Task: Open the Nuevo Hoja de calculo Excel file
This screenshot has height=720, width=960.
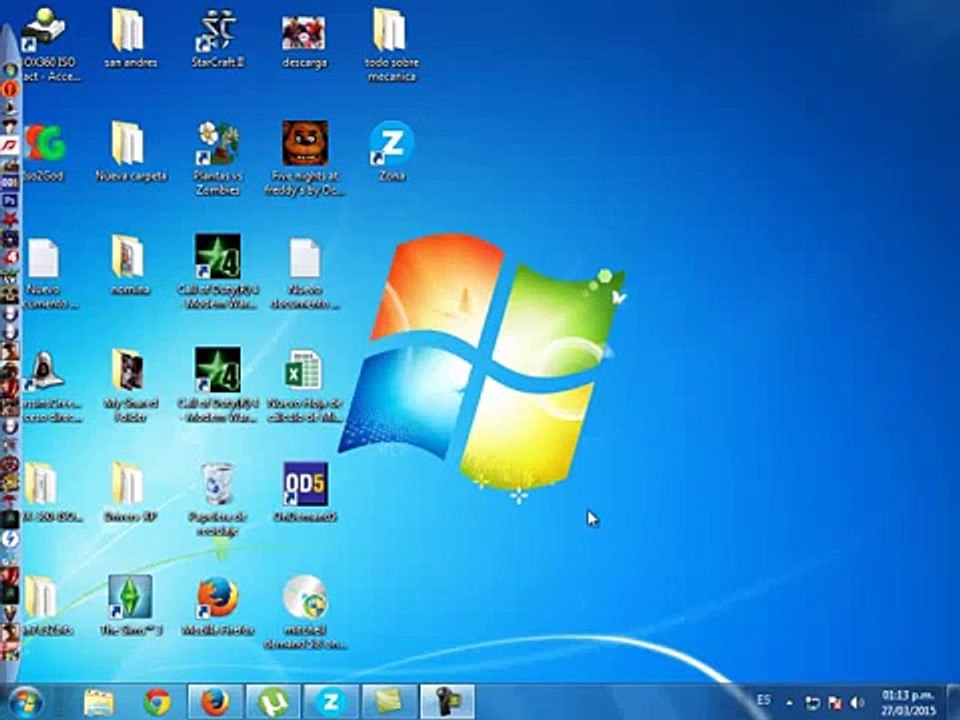Action: click(x=305, y=386)
